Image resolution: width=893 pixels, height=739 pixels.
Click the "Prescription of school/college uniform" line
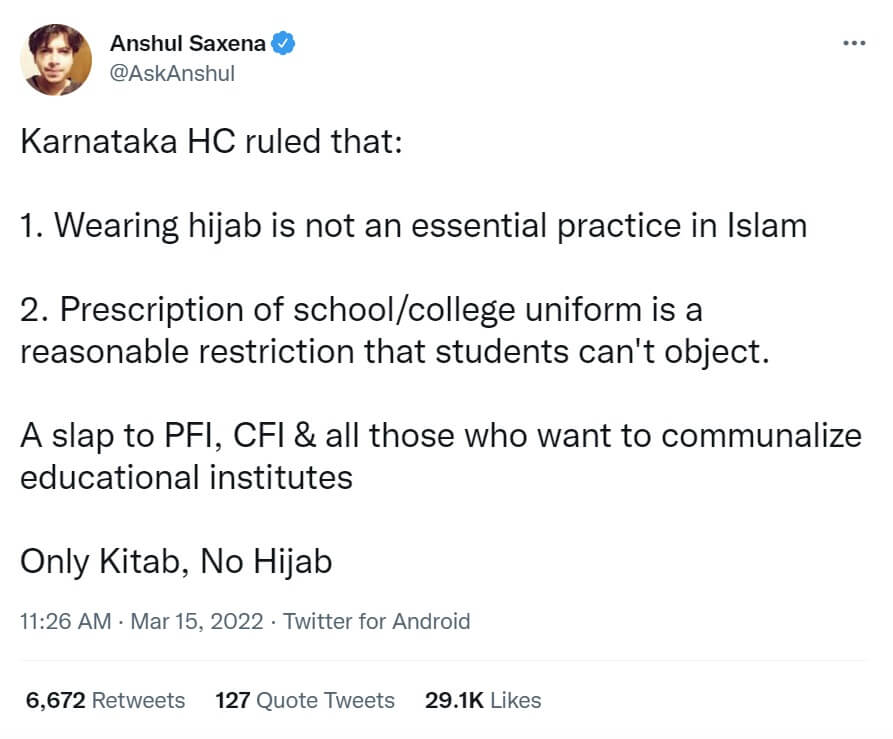360,309
